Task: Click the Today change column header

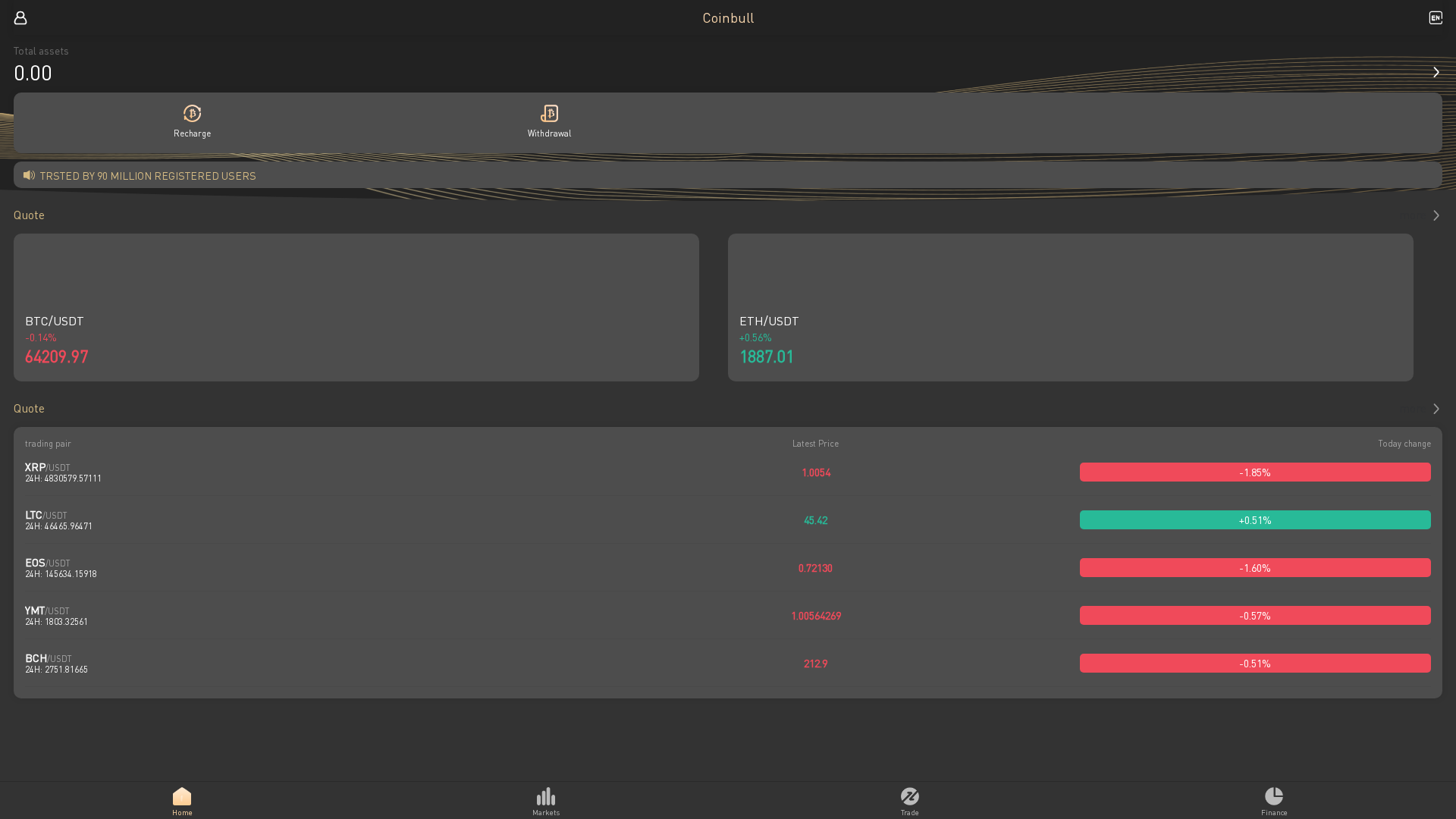Action: [x=1404, y=444]
